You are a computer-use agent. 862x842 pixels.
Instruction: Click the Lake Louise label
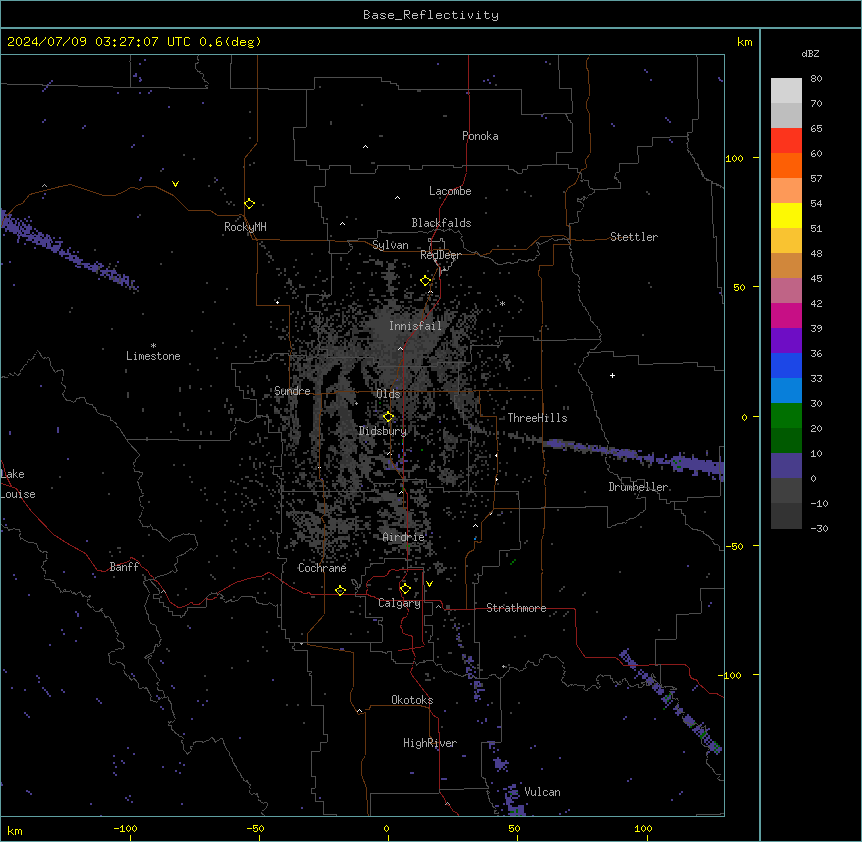[18, 484]
